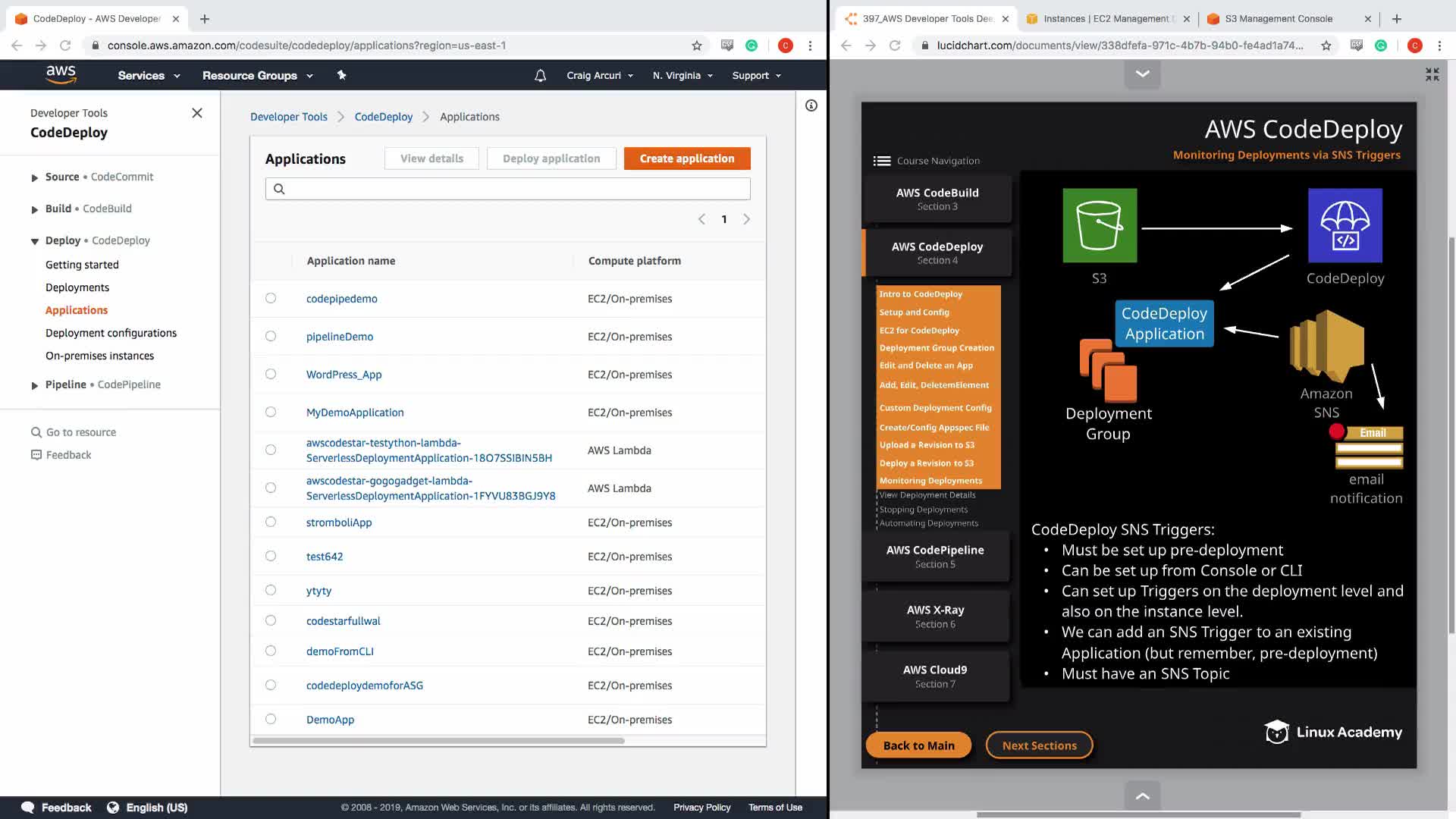Click the AWS logo home icon
1456x819 pixels.
(61, 74)
